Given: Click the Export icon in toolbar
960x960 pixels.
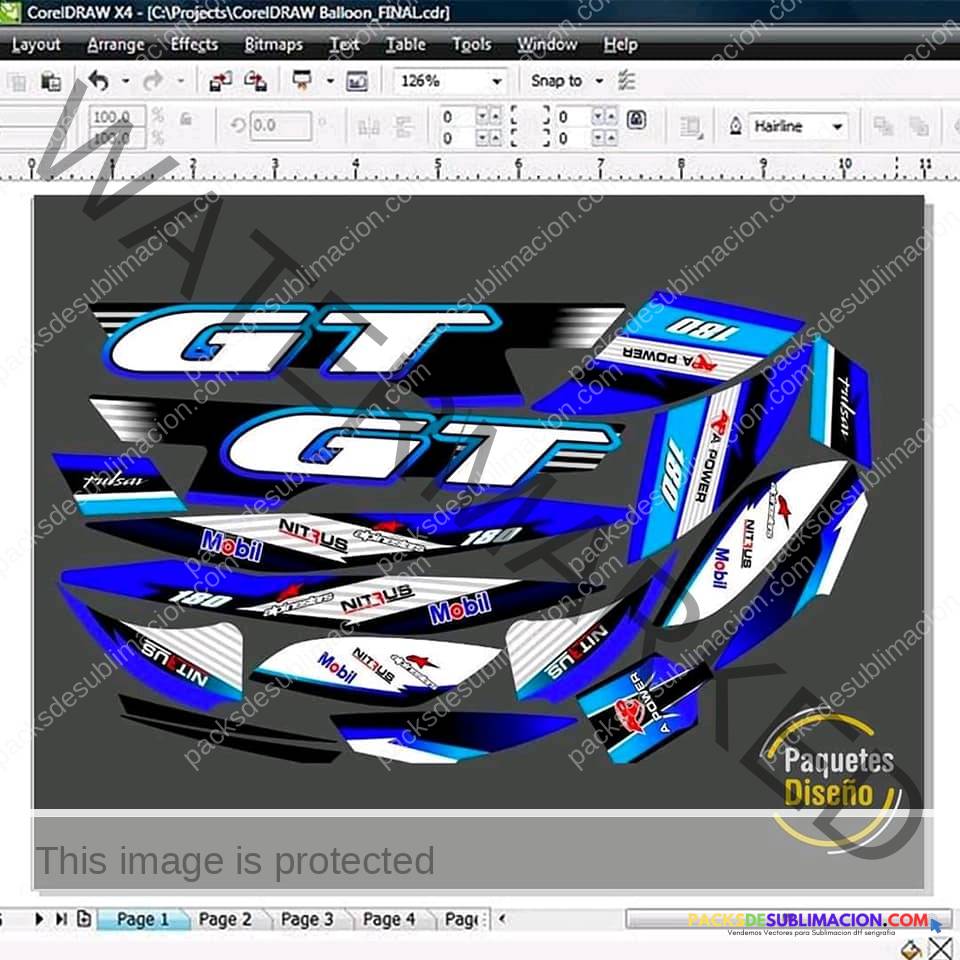Looking at the screenshot, I should pos(255,81).
